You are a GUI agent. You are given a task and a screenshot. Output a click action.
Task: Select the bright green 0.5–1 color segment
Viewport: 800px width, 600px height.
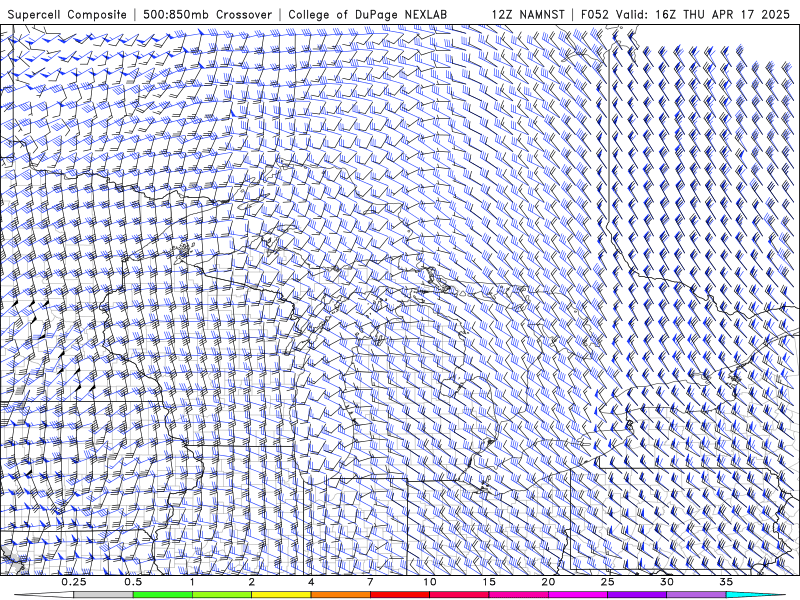pos(163,595)
